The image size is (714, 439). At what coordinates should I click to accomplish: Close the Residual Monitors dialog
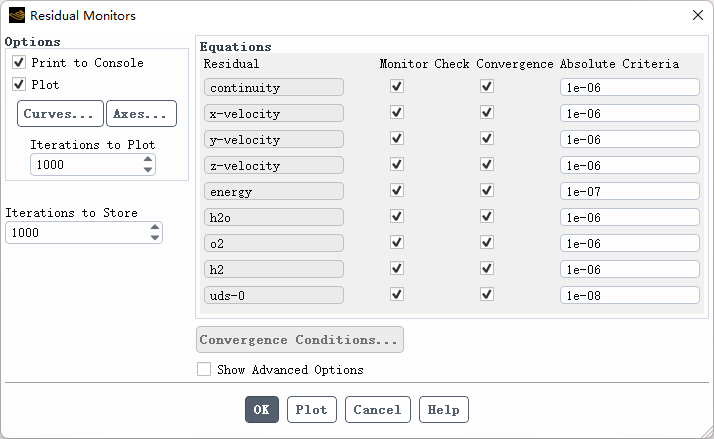click(697, 15)
